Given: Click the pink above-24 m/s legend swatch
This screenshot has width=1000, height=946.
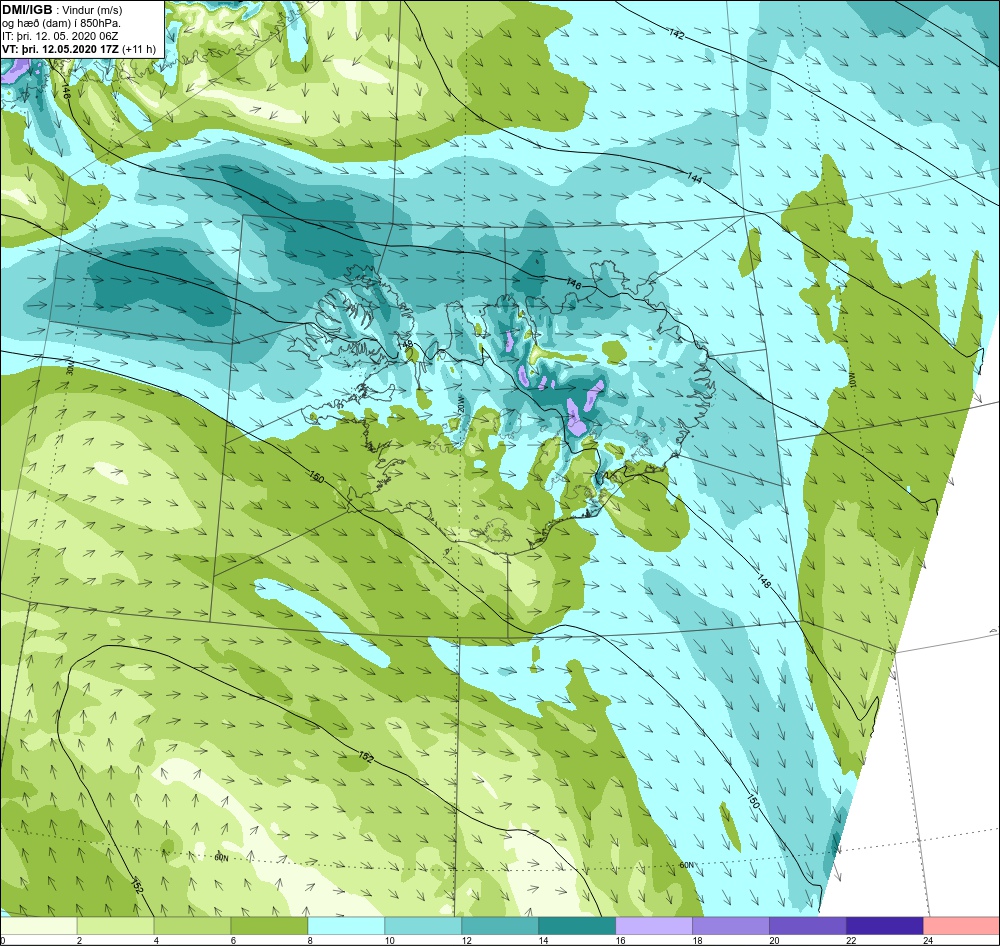Looking at the screenshot, I should pyautogui.click(x=961, y=926).
